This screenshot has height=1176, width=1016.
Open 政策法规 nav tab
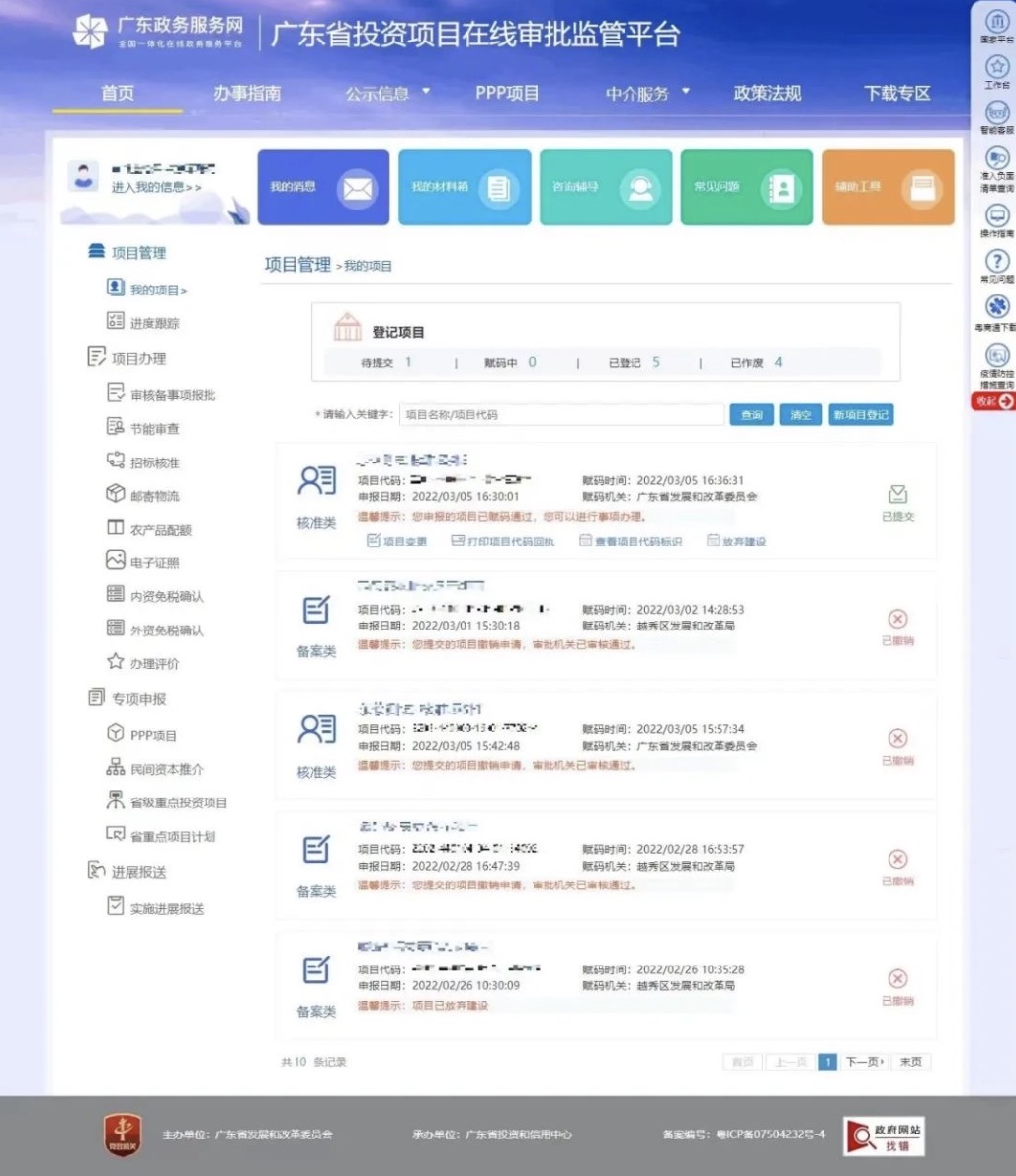(x=767, y=93)
